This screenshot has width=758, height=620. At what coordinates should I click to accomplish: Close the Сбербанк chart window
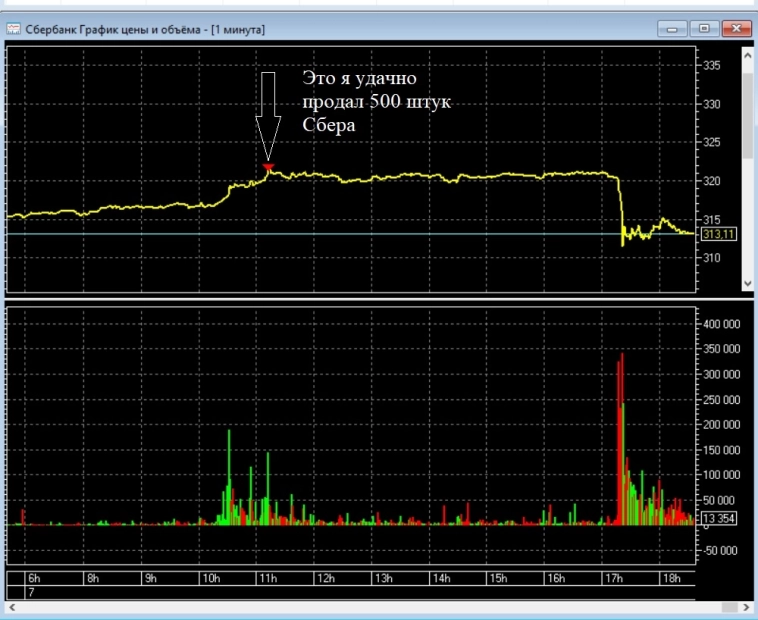[737, 28]
